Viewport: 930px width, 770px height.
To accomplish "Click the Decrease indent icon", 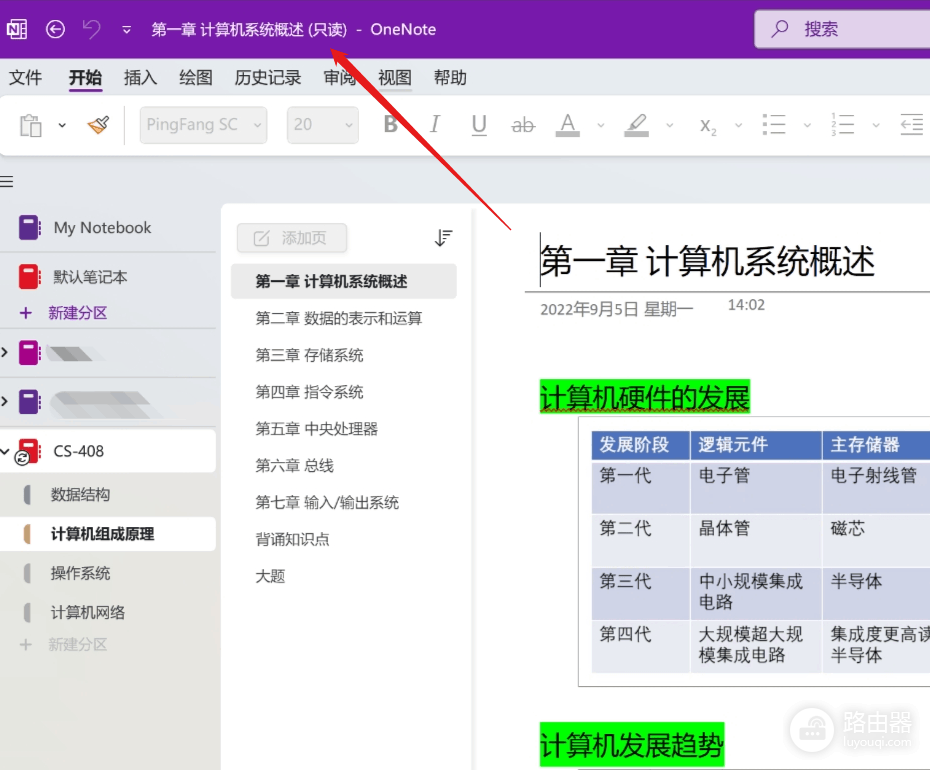I will [x=912, y=125].
